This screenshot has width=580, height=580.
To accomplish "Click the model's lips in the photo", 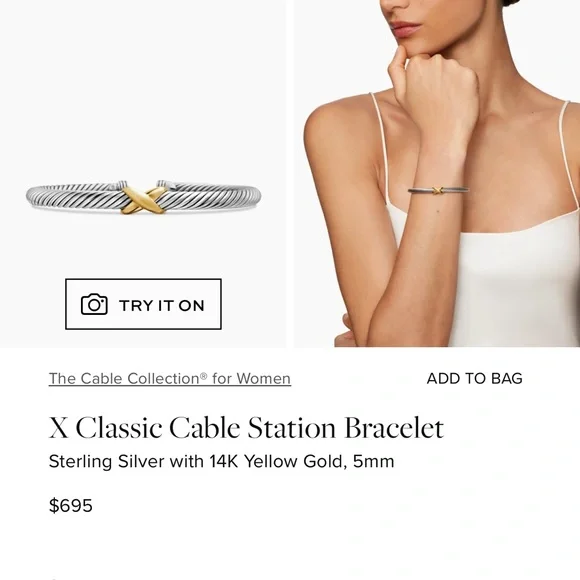I will pyautogui.click(x=406, y=28).
